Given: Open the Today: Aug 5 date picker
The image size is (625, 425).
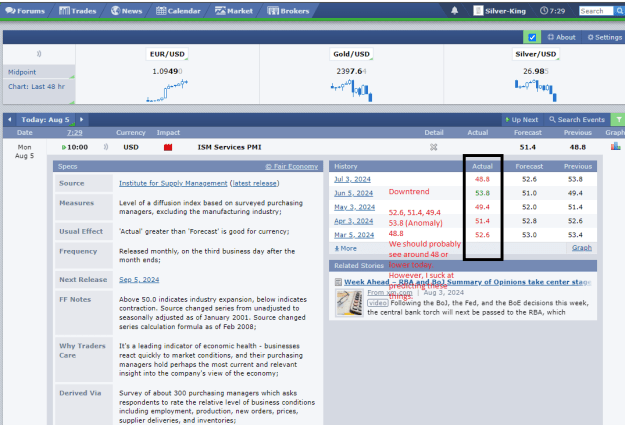Looking at the screenshot, I should pos(45,119).
